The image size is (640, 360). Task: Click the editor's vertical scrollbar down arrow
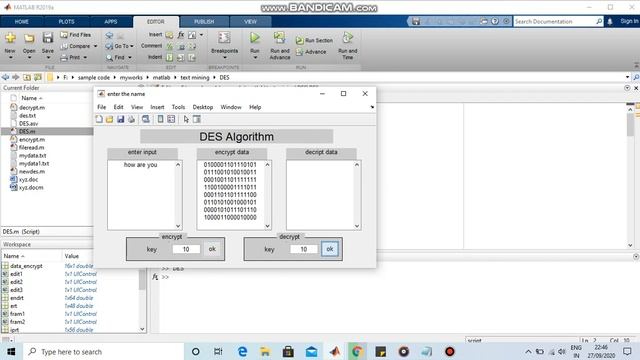630,245
